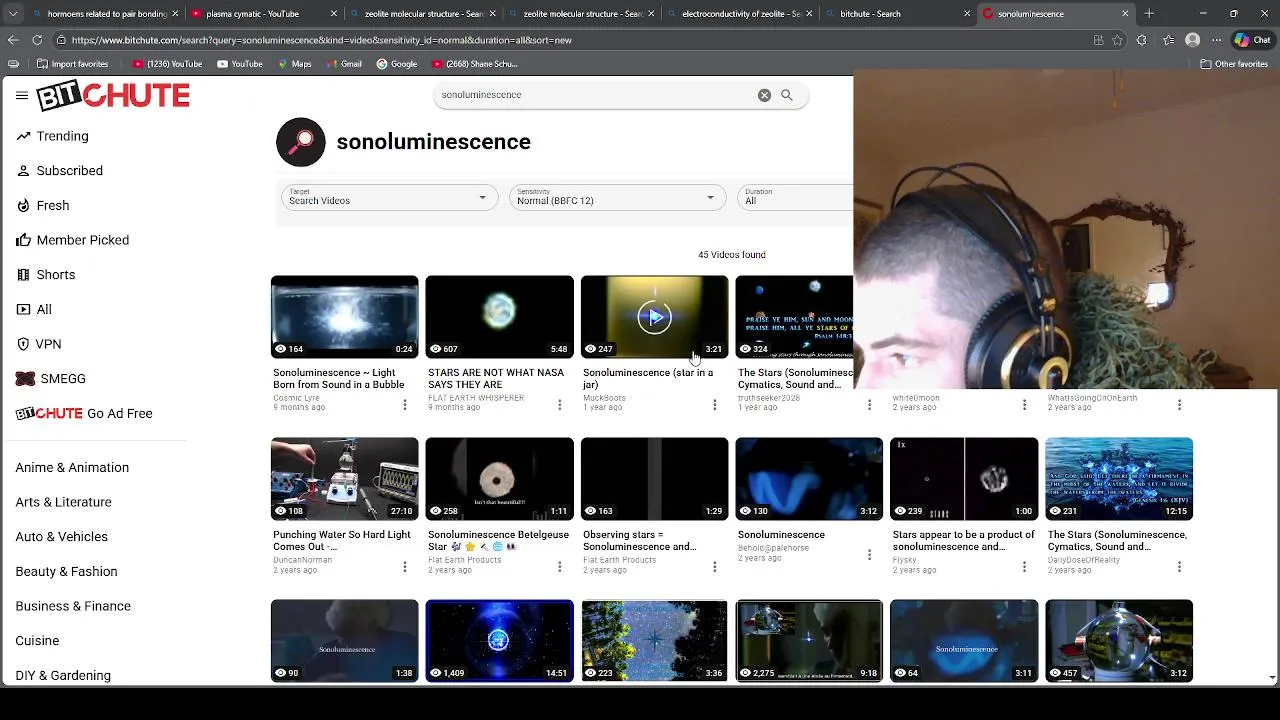Reload the page
The image size is (1280, 720).
click(37, 40)
